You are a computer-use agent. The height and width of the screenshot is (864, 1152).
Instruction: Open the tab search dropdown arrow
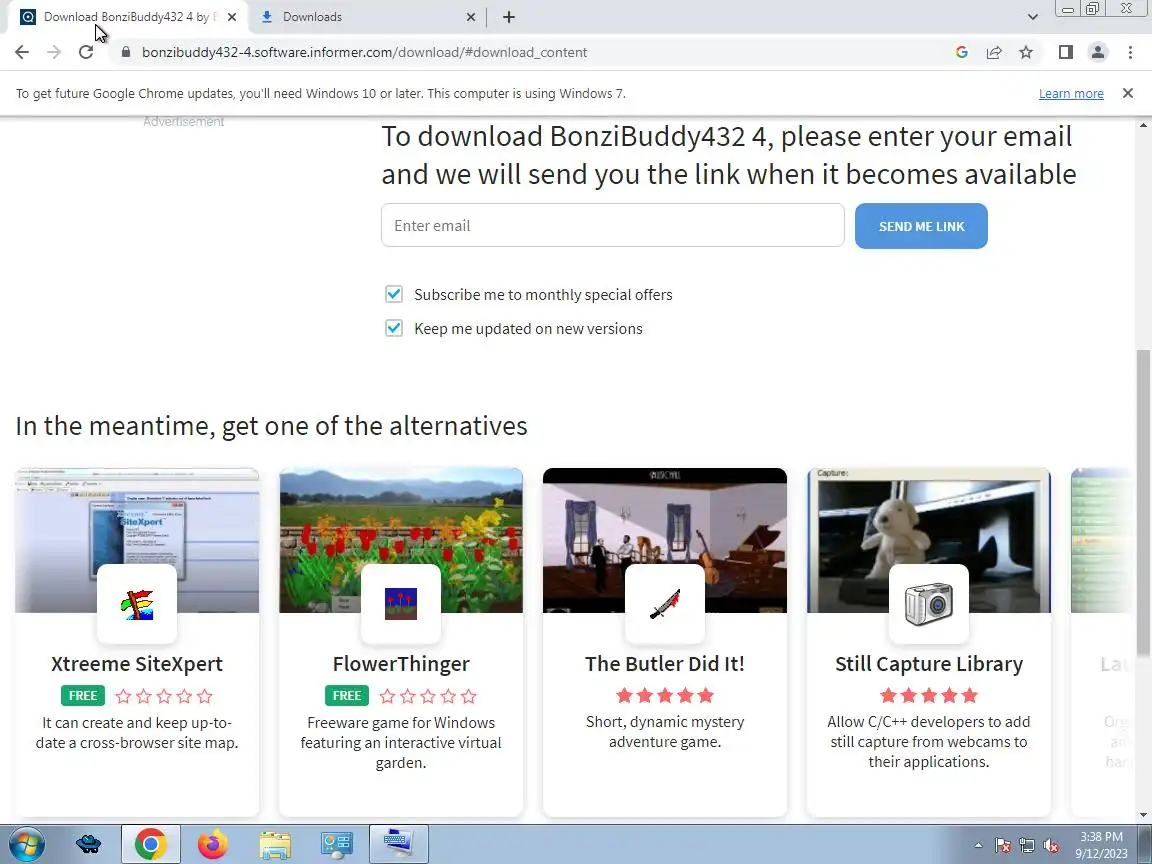(x=1032, y=17)
